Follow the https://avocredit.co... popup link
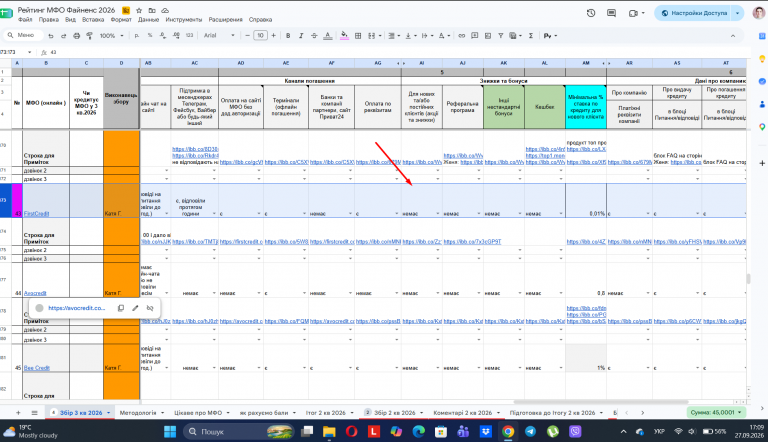The width and height of the screenshot is (768, 442). tap(76, 308)
